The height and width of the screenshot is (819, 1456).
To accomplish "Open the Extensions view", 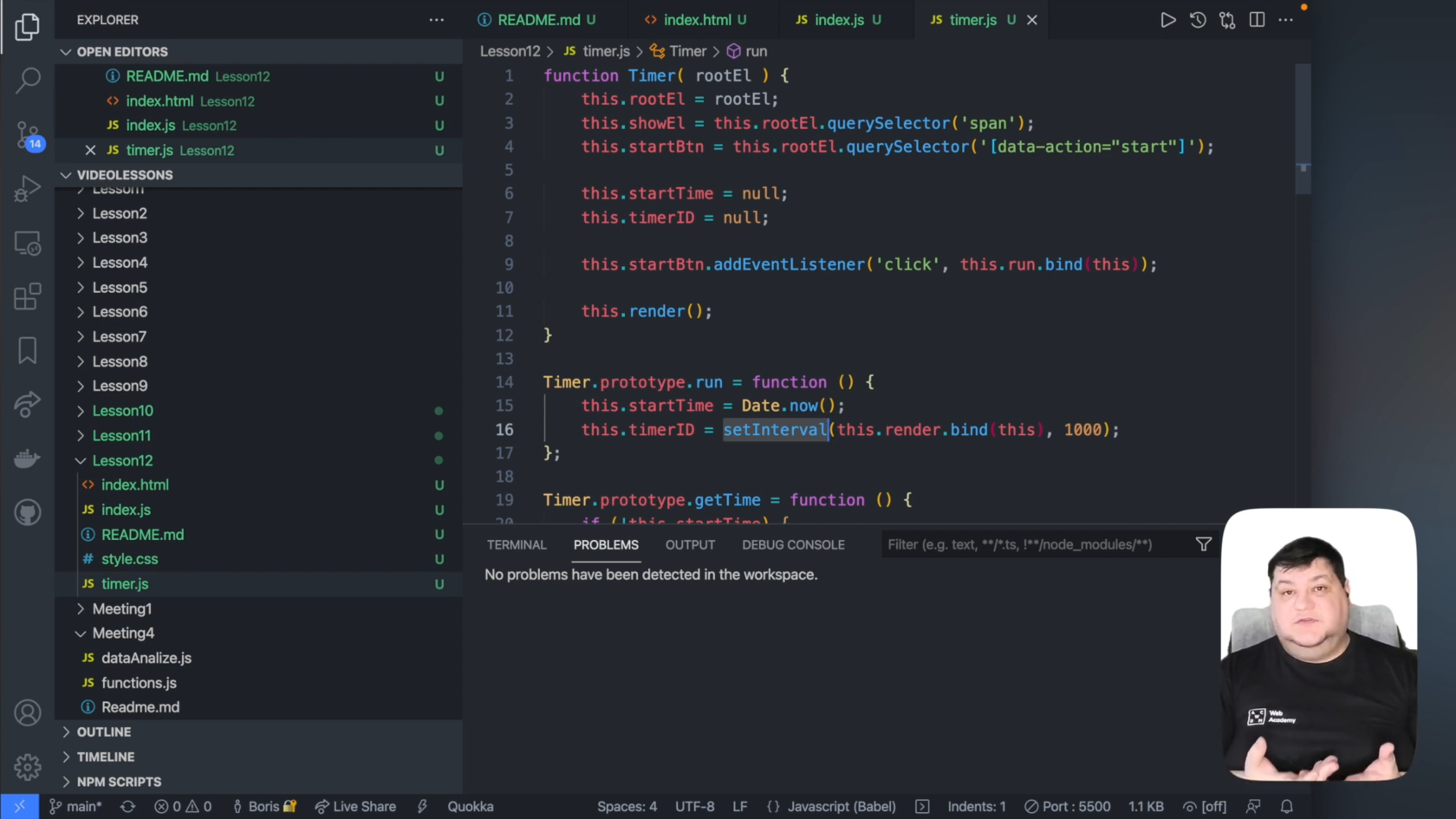I will 28,296.
